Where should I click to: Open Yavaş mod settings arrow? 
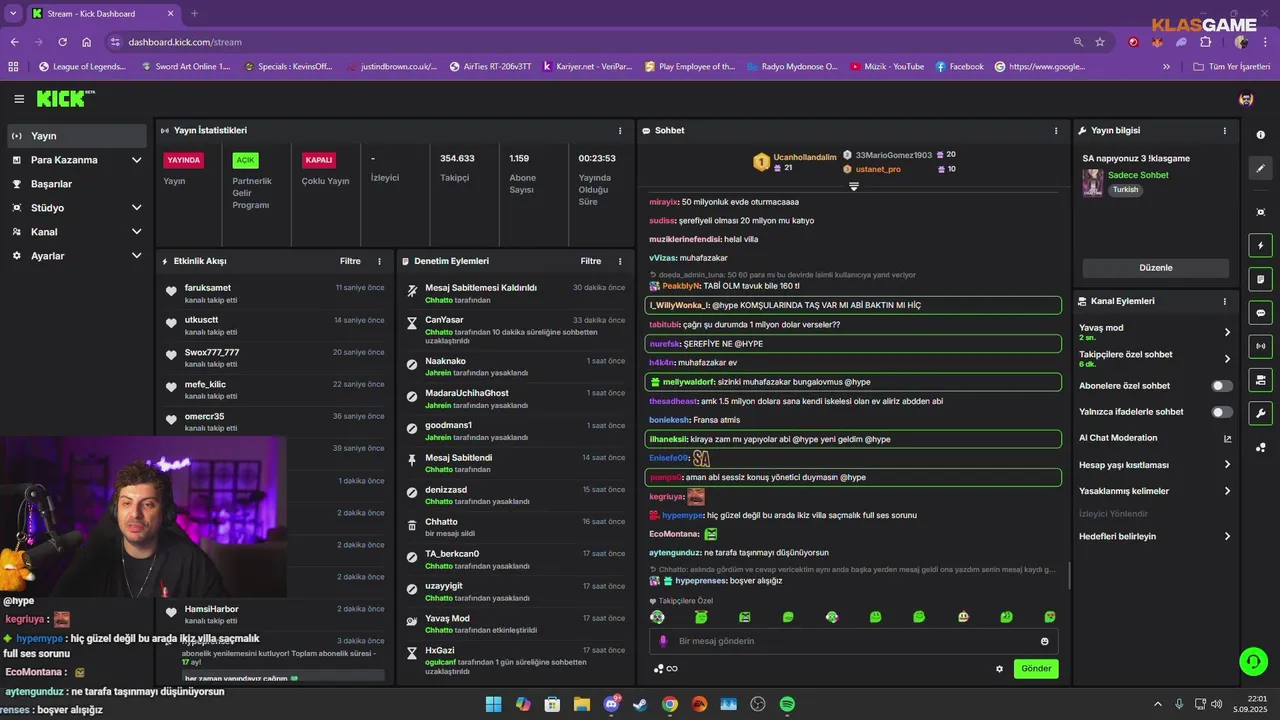(x=1227, y=332)
